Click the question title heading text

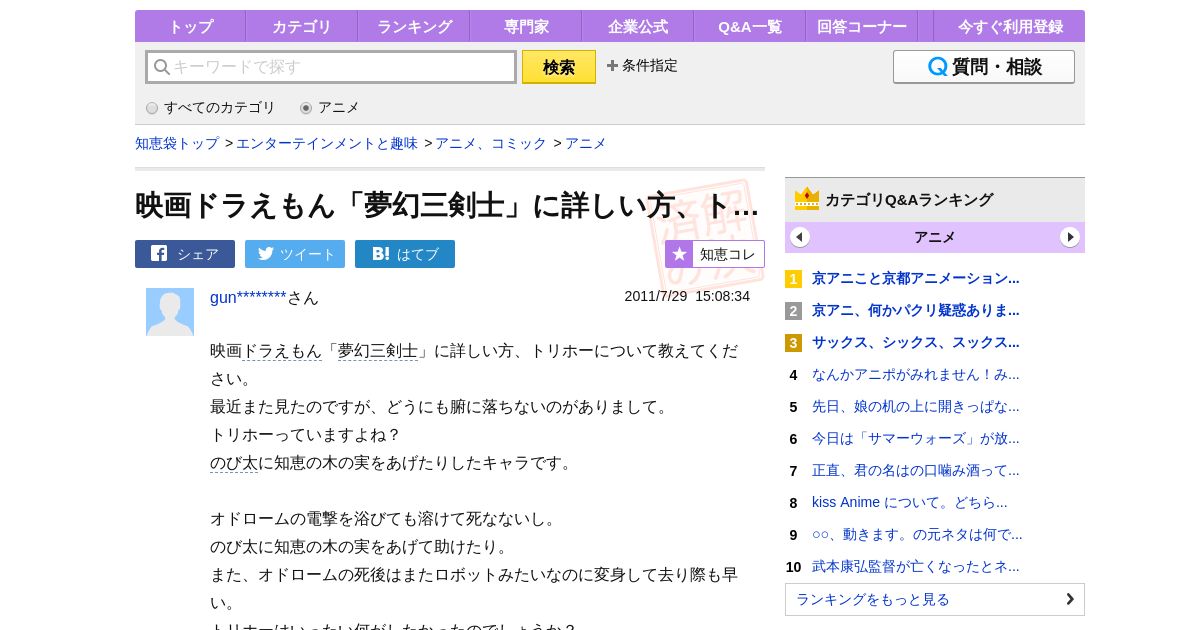point(447,205)
